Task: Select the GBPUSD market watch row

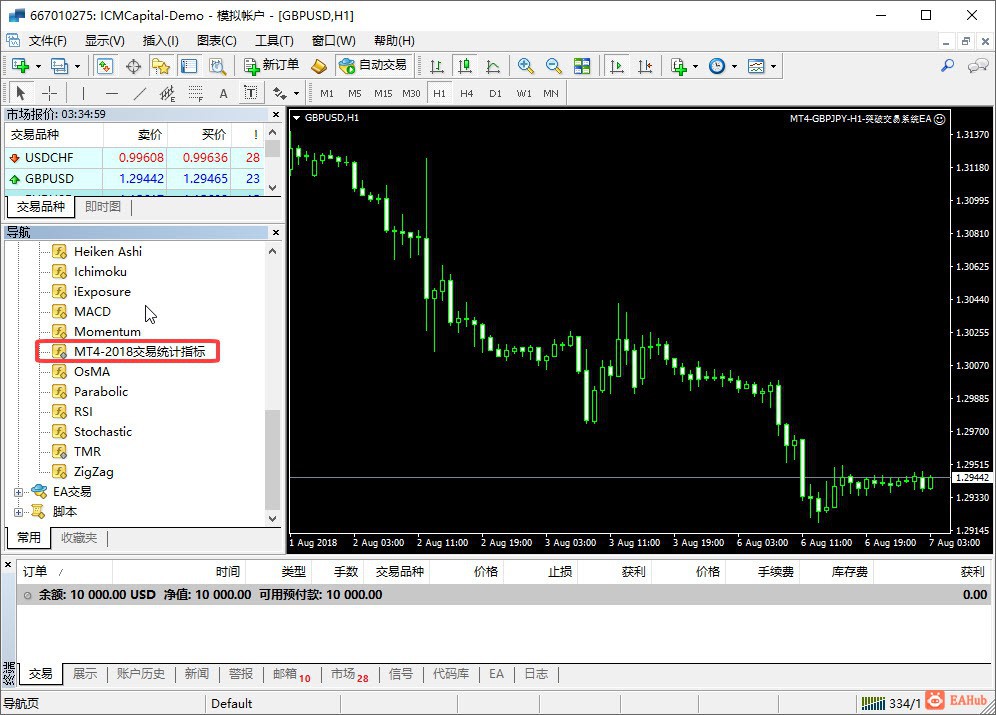Action: pyautogui.click(x=135, y=178)
